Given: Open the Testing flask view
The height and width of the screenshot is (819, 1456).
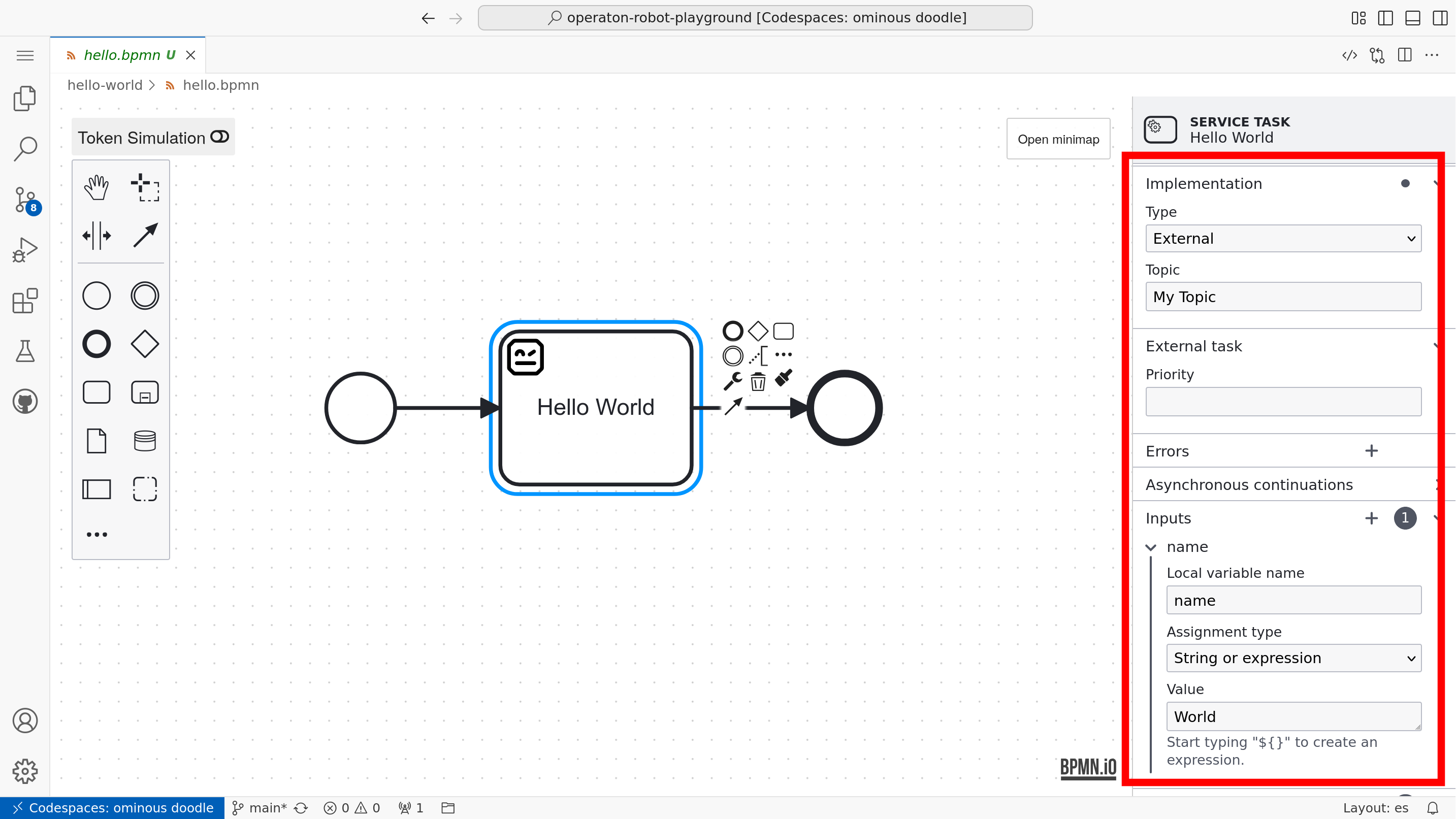Looking at the screenshot, I should pyautogui.click(x=25, y=351).
